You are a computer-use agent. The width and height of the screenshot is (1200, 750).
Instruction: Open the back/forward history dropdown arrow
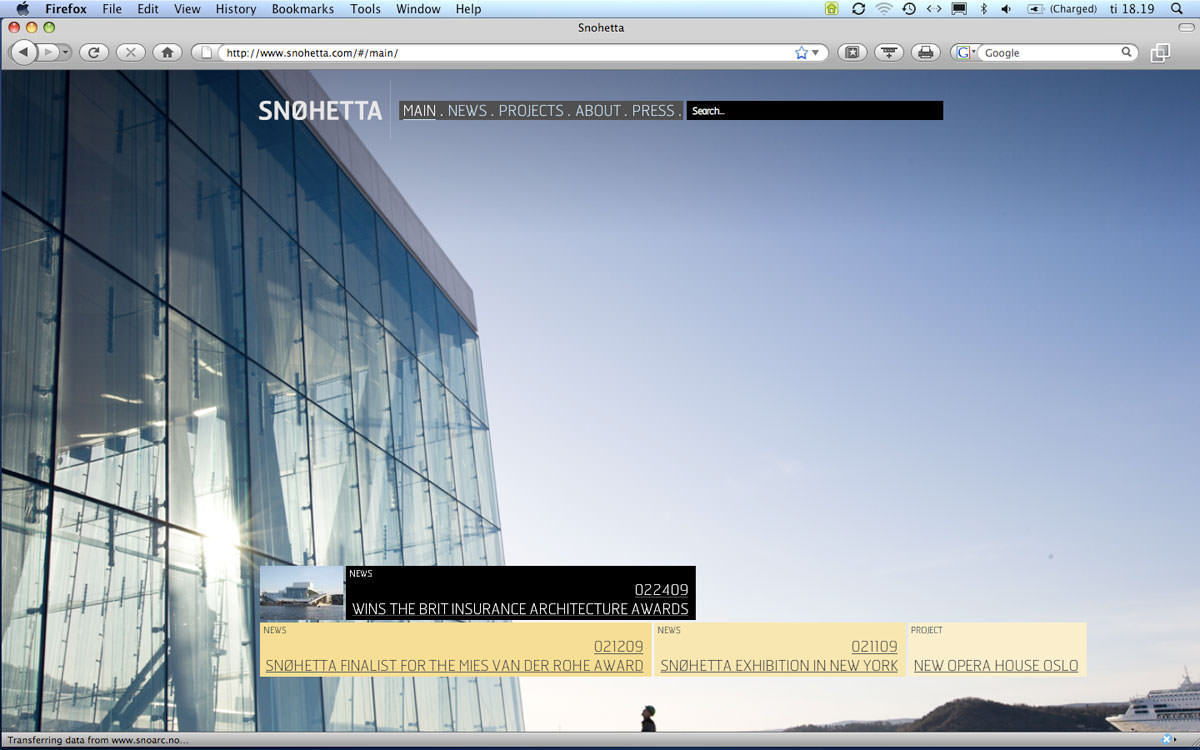point(65,52)
